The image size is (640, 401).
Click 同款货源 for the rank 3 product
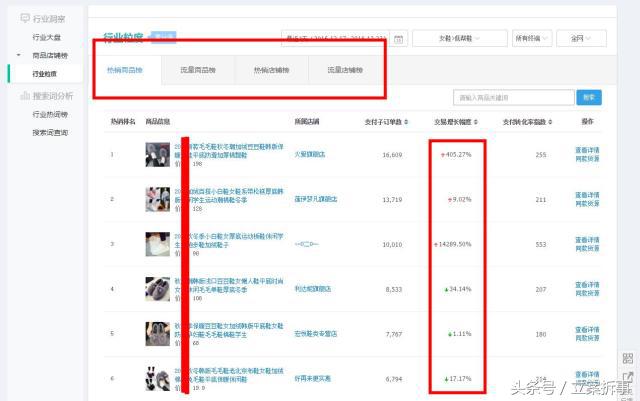click(587, 249)
